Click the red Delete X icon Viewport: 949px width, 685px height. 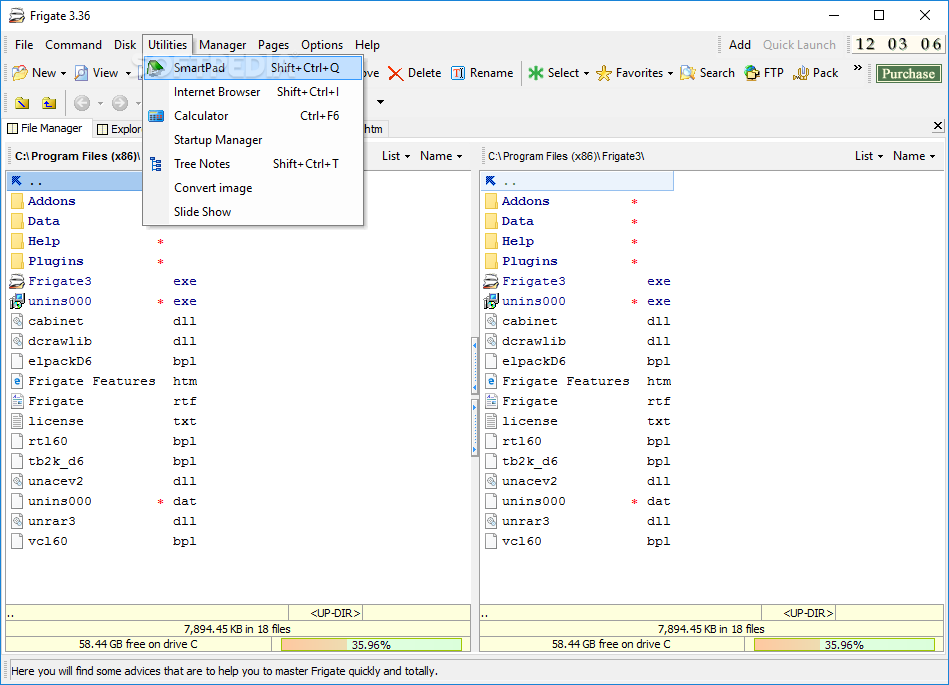coord(395,74)
